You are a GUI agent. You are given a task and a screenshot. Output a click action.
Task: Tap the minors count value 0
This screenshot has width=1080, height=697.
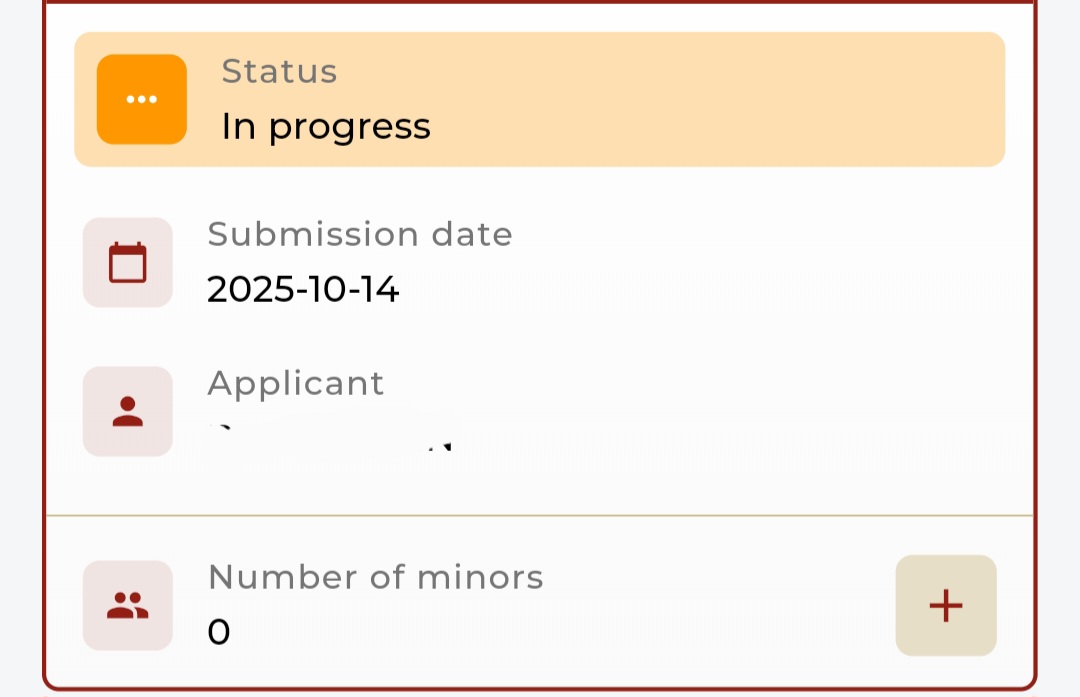click(x=219, y=632)
